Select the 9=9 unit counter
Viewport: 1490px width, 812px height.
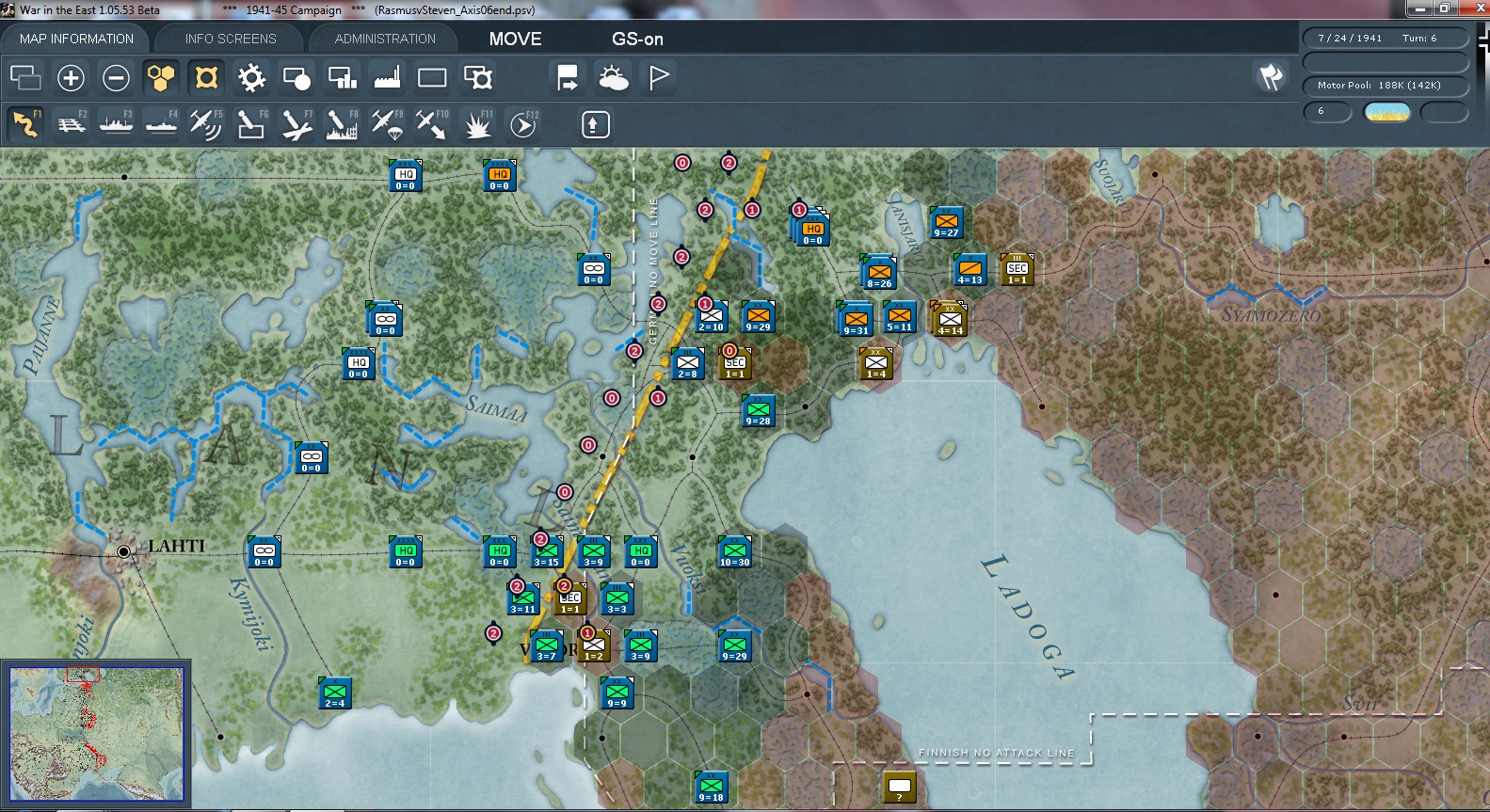coord(617,693)
